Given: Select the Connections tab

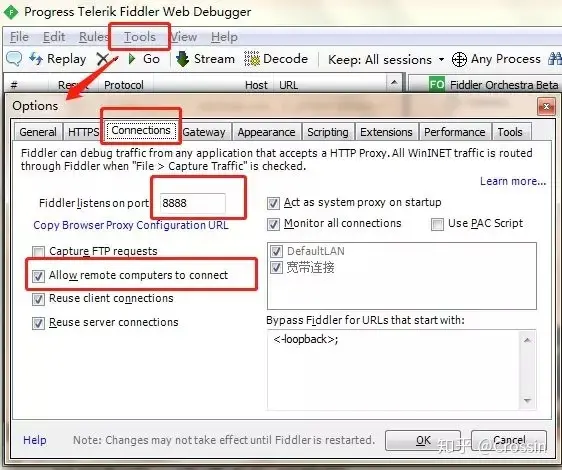Looking at the screenshot, I should pyautogui.click(x=141, y=130).
